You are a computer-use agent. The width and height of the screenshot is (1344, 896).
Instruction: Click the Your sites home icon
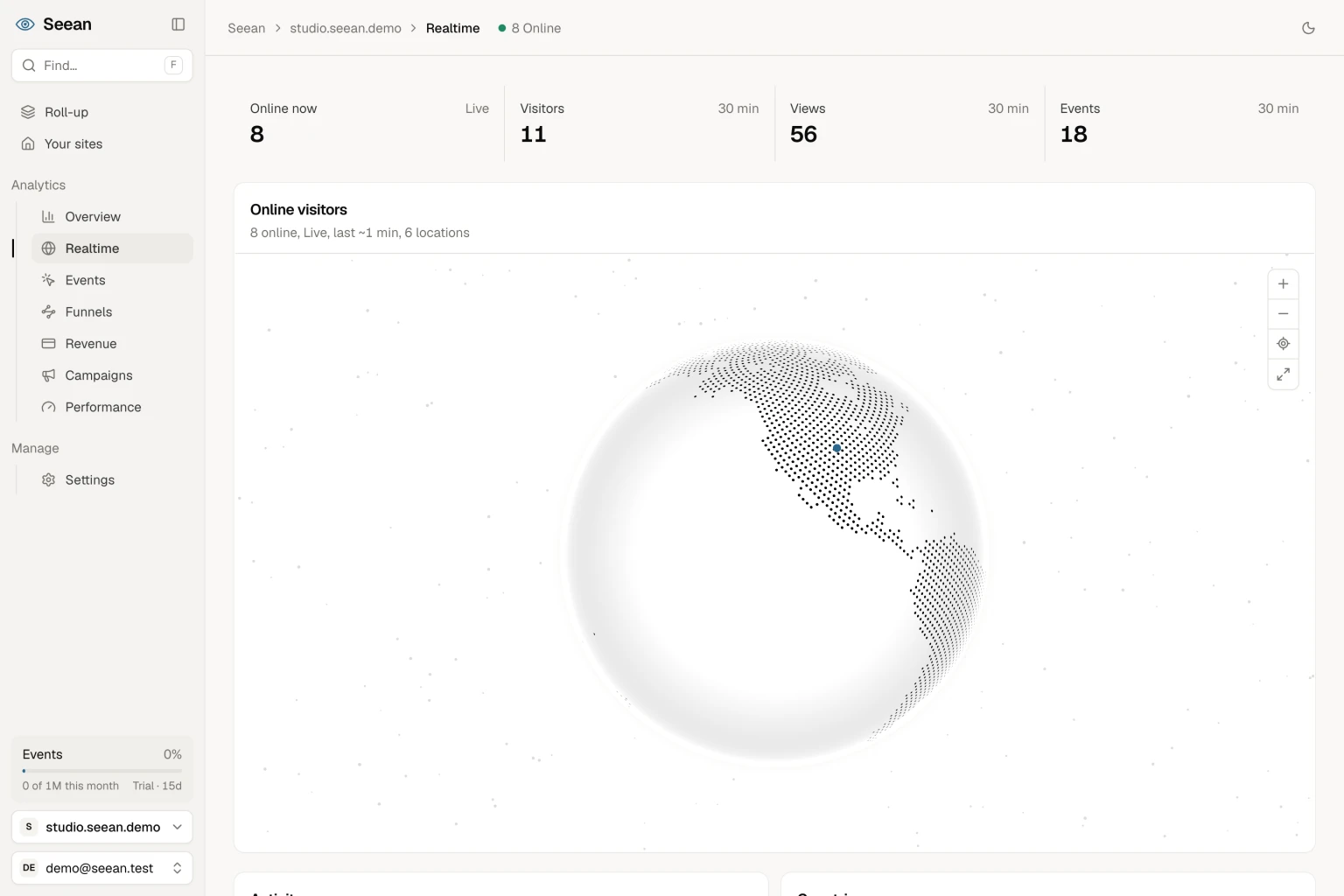click(x=28, y=143)
